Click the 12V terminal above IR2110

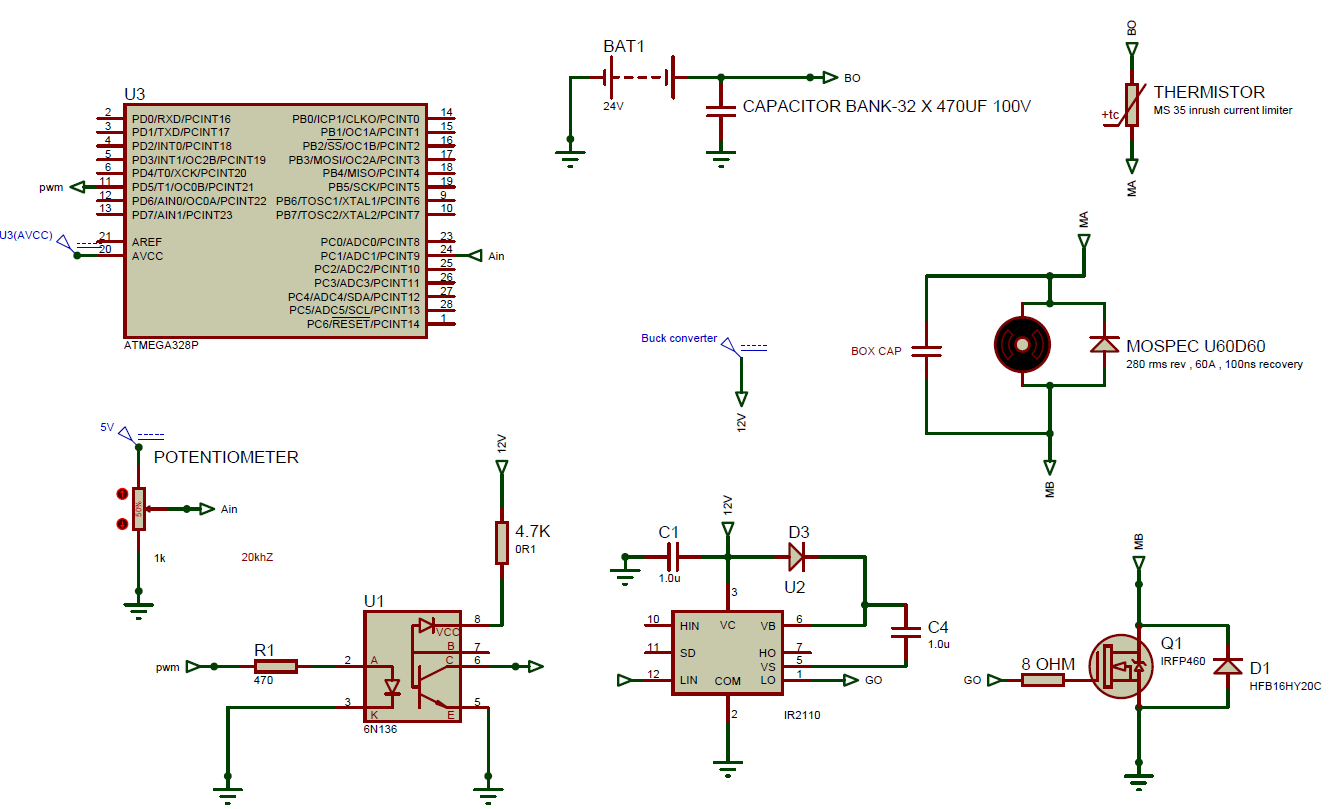tap(728, 527)
